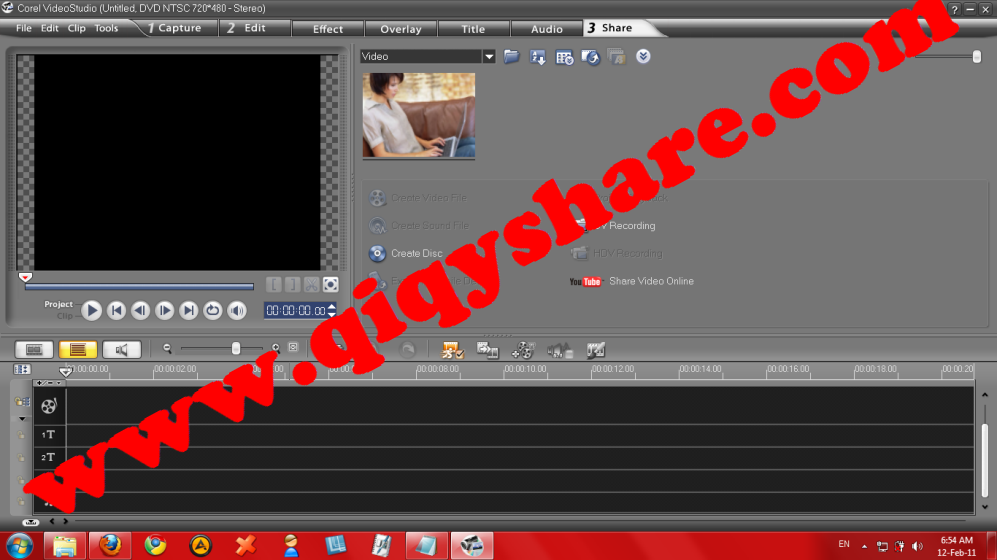Open the Clip menu
Viewport: 997px width, 560px height.
coord(76,28)
